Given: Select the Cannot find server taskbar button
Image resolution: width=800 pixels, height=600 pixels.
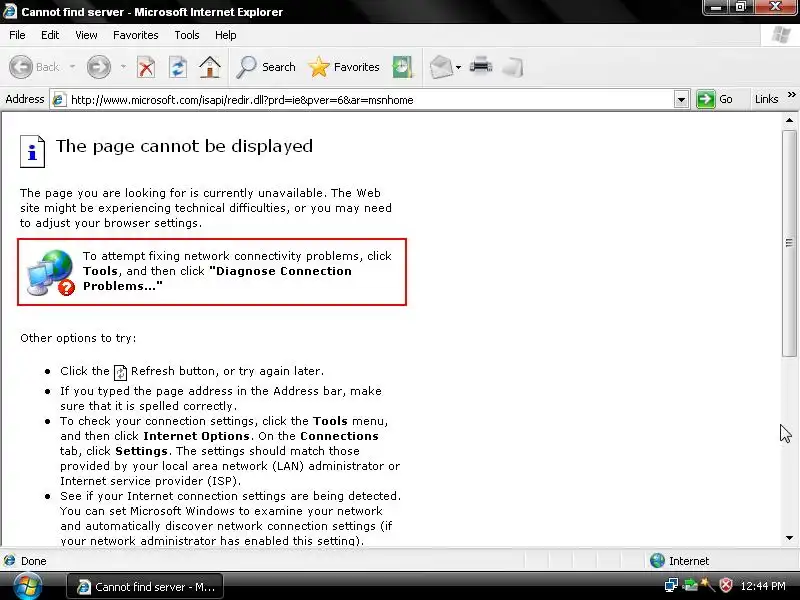Looking at the screenshot, I should click(145, 587).
